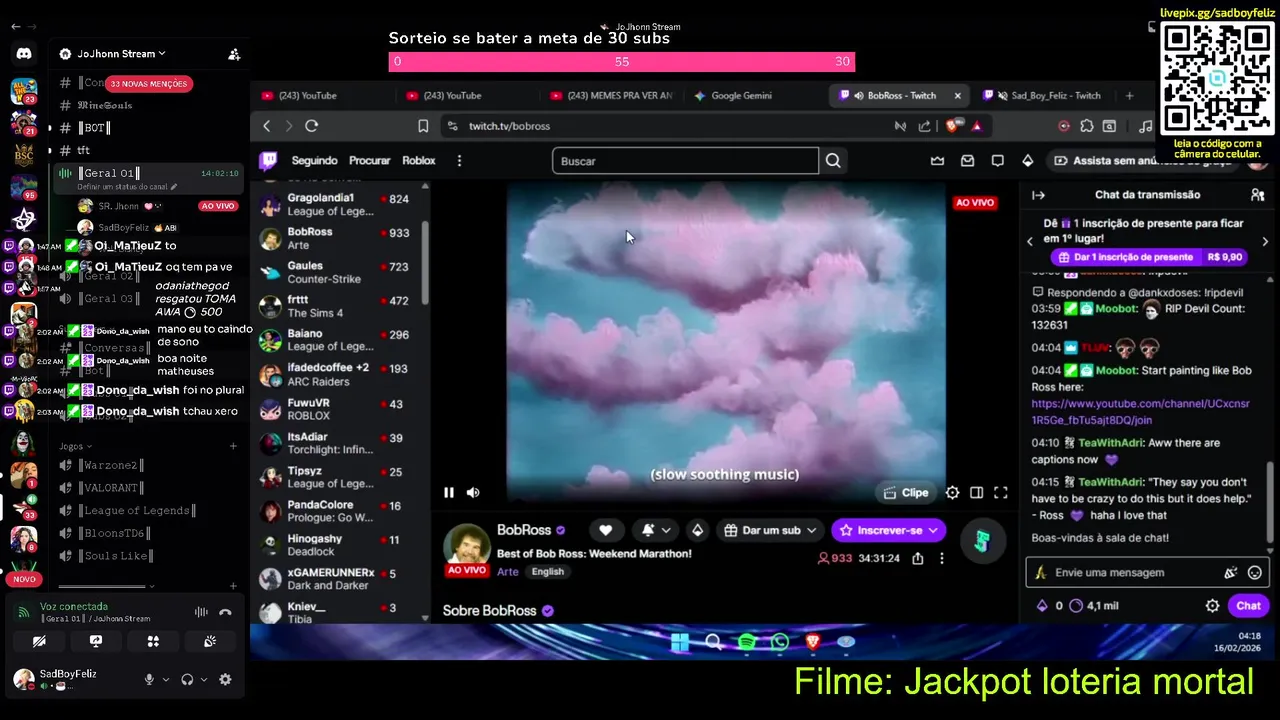
Task: Expand headphone output options arrow in Discord
Action: click(203, 680)
